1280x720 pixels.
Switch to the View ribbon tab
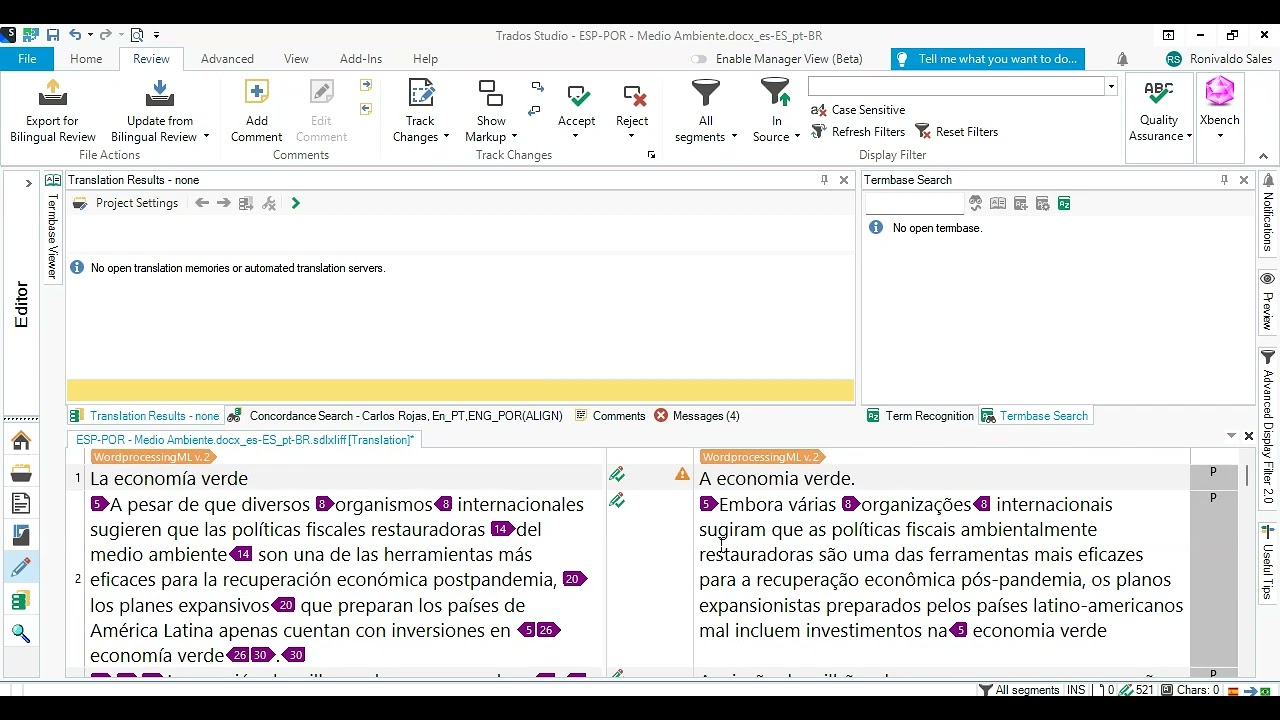tap(296, 59)
